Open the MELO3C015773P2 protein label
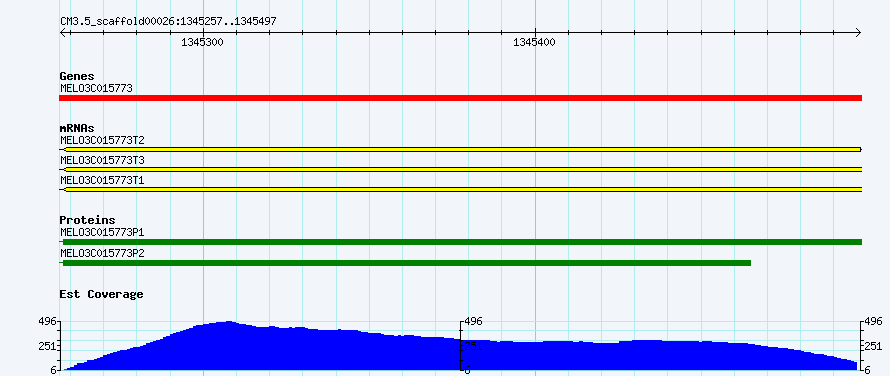The width and height of the screenshot is (890, 376). point(102,253)
